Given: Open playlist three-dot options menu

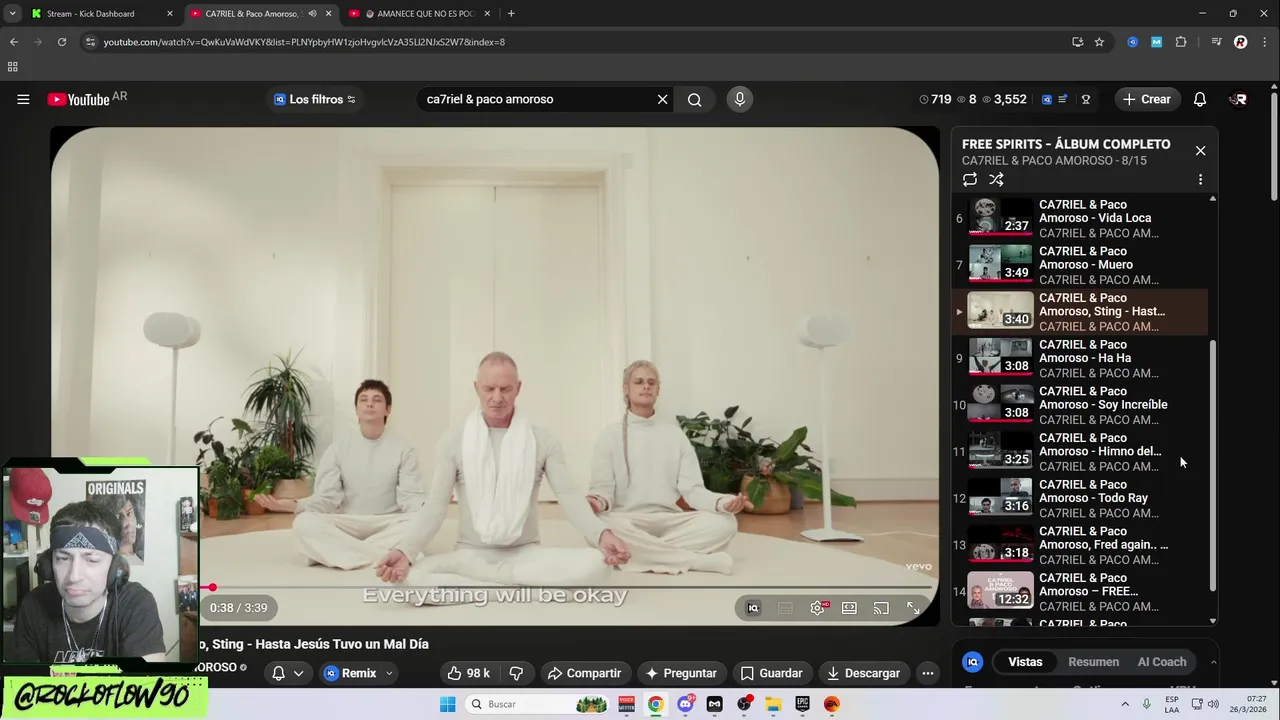Looking at the screenshot, I should click(1200, 179).
